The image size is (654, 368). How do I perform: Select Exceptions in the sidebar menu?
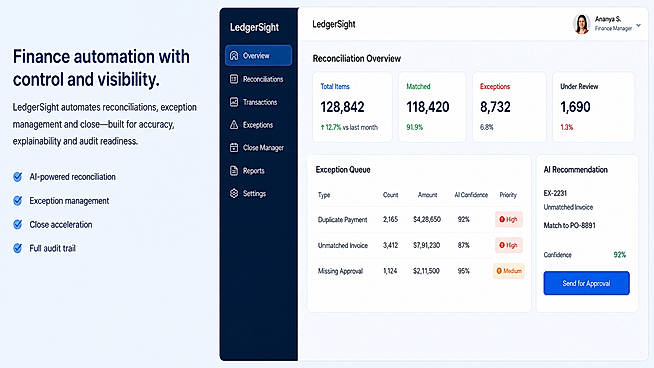tap(258, 124)
